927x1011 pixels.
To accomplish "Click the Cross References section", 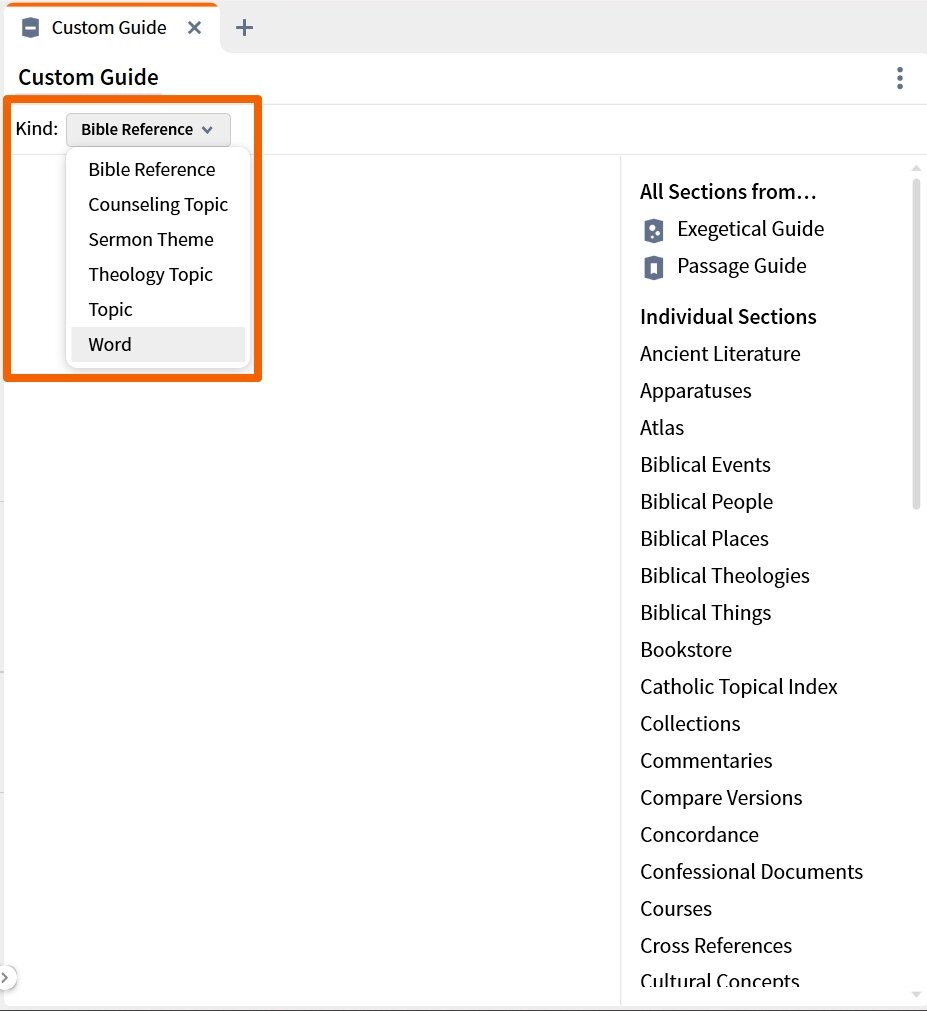I will click(715, 945).
